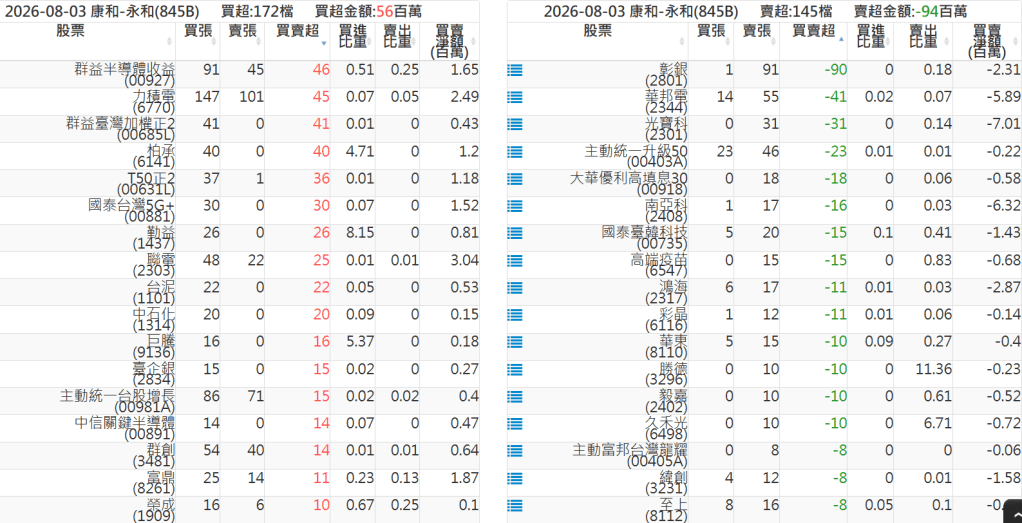Click the scroll-to-top arrow button

1014,512
